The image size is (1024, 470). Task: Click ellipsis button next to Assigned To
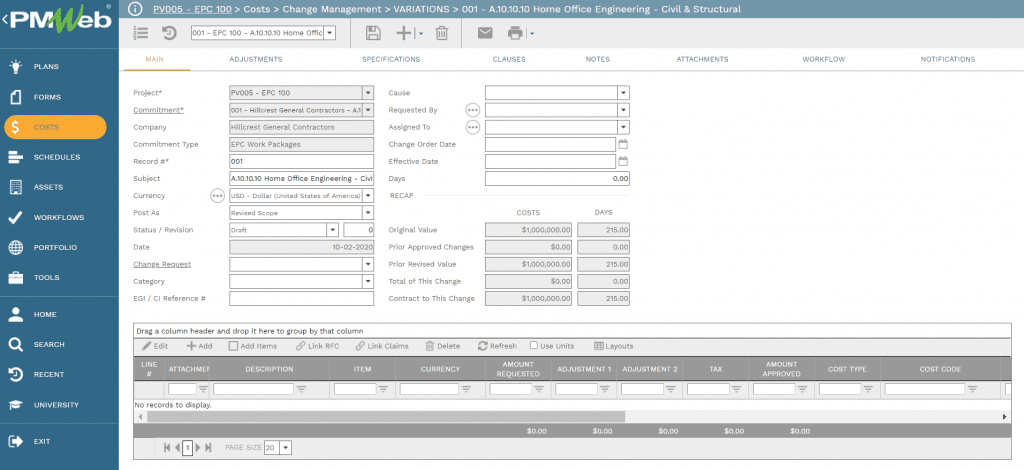click(473, 127)
